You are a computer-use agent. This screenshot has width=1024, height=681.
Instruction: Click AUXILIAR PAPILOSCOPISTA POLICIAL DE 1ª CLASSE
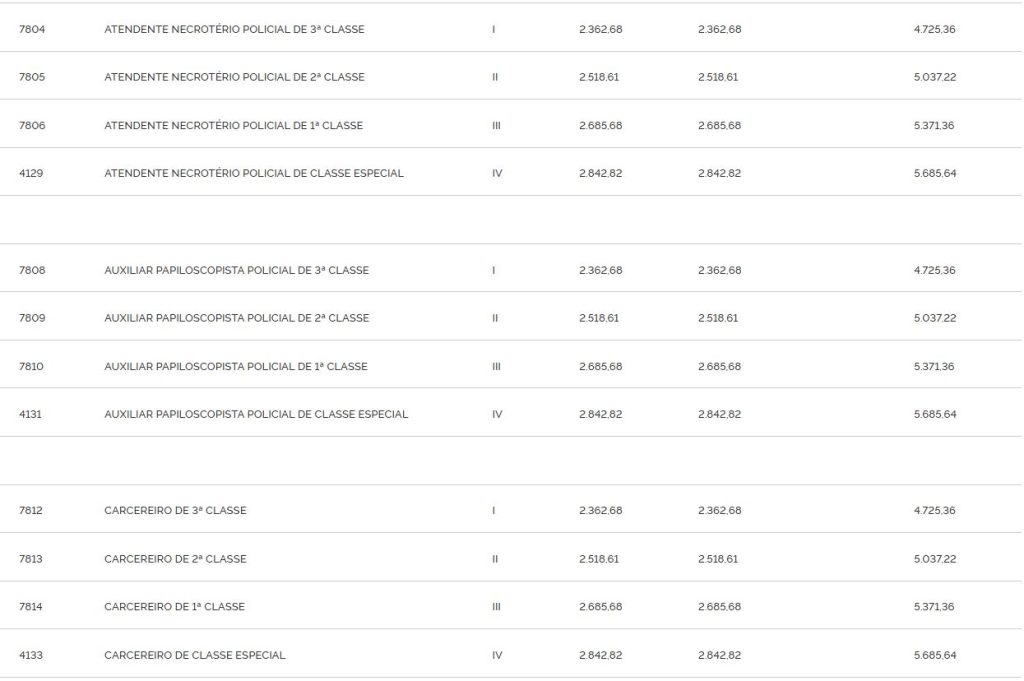(x=236, y=366)
